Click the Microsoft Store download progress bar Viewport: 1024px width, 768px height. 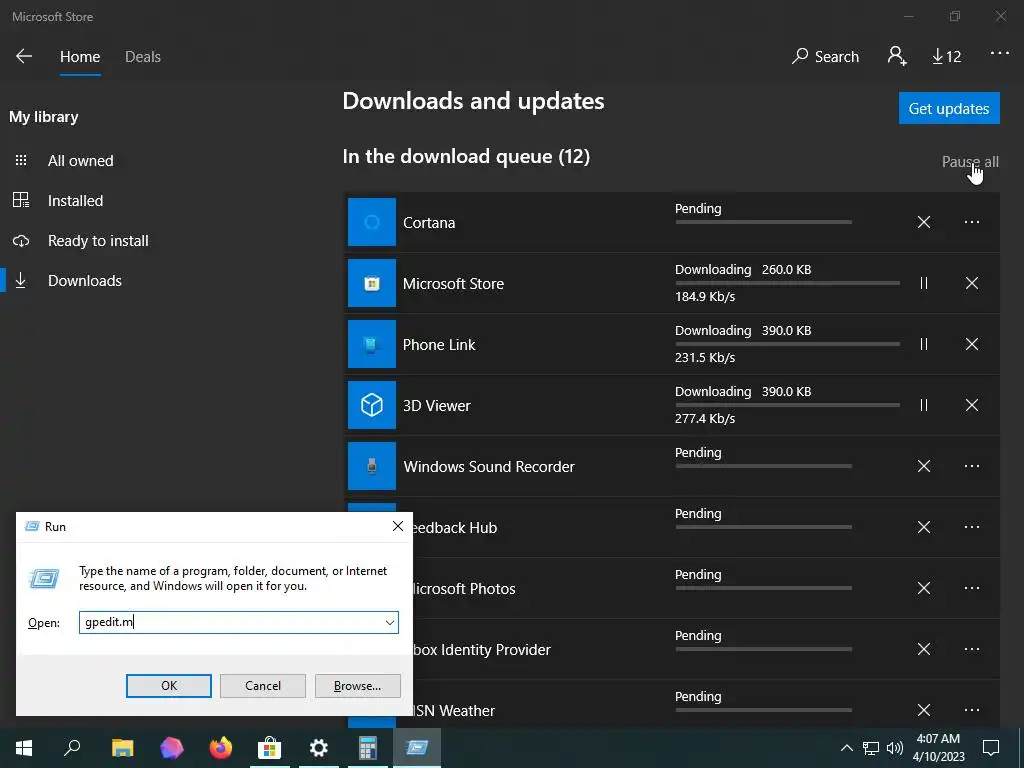click(x=788, y=283)
